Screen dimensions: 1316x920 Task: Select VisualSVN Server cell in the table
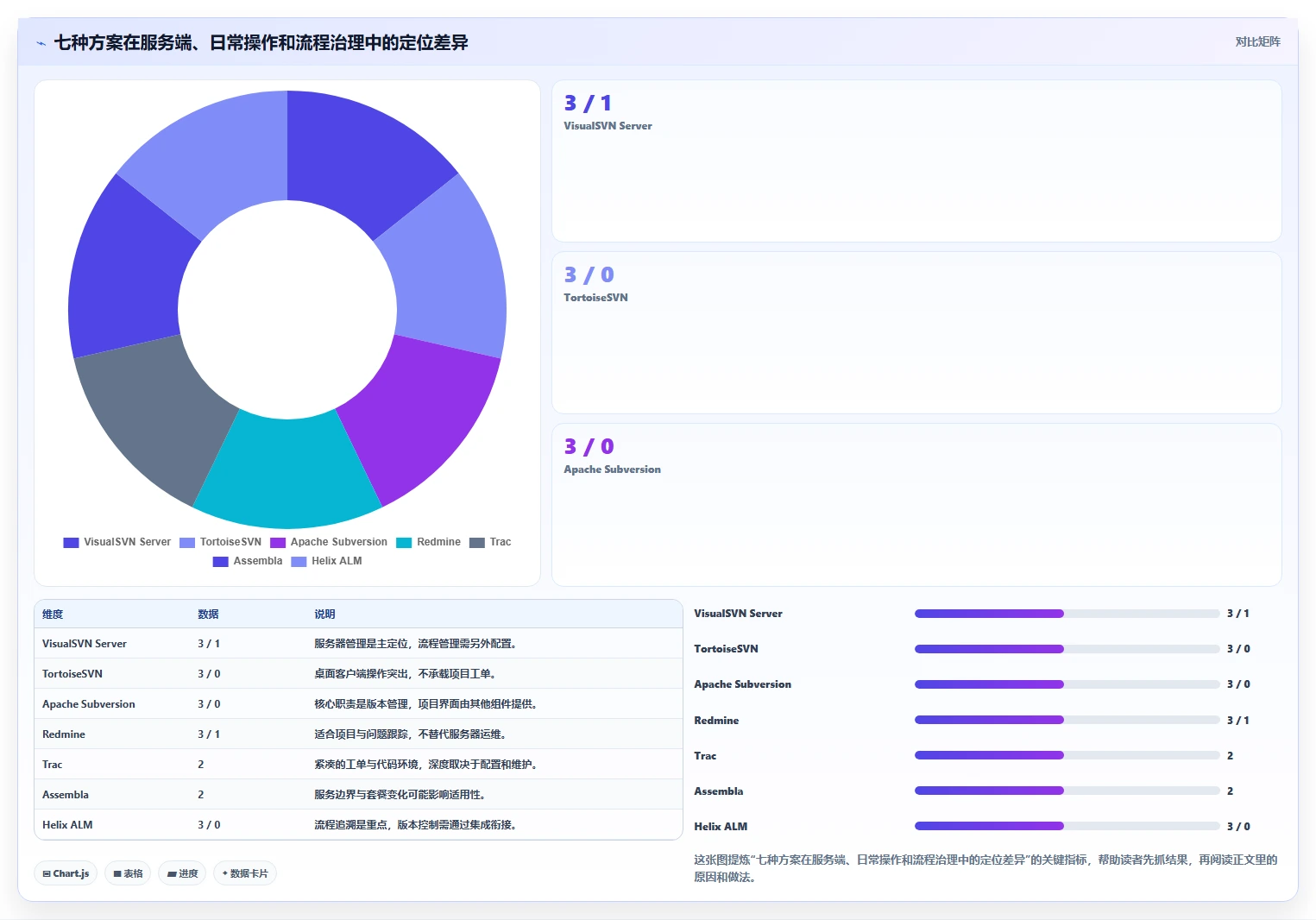85,644
